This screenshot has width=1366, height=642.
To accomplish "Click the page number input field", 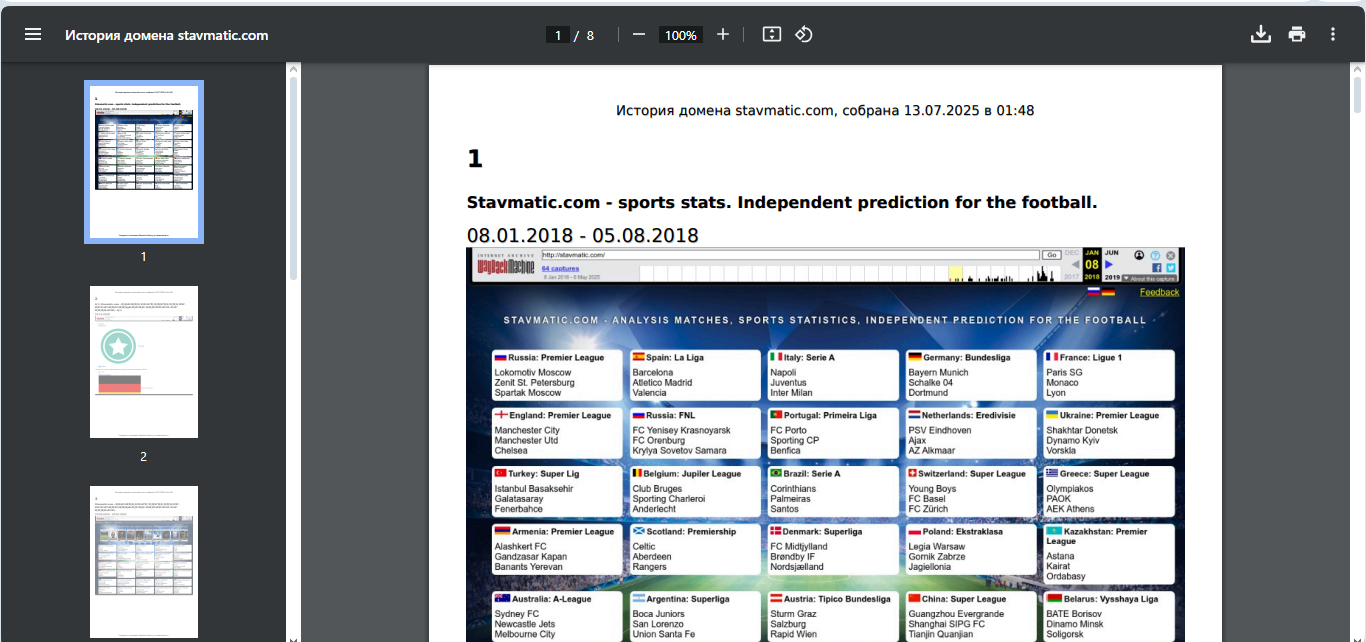I will click(x=558, y=35).
